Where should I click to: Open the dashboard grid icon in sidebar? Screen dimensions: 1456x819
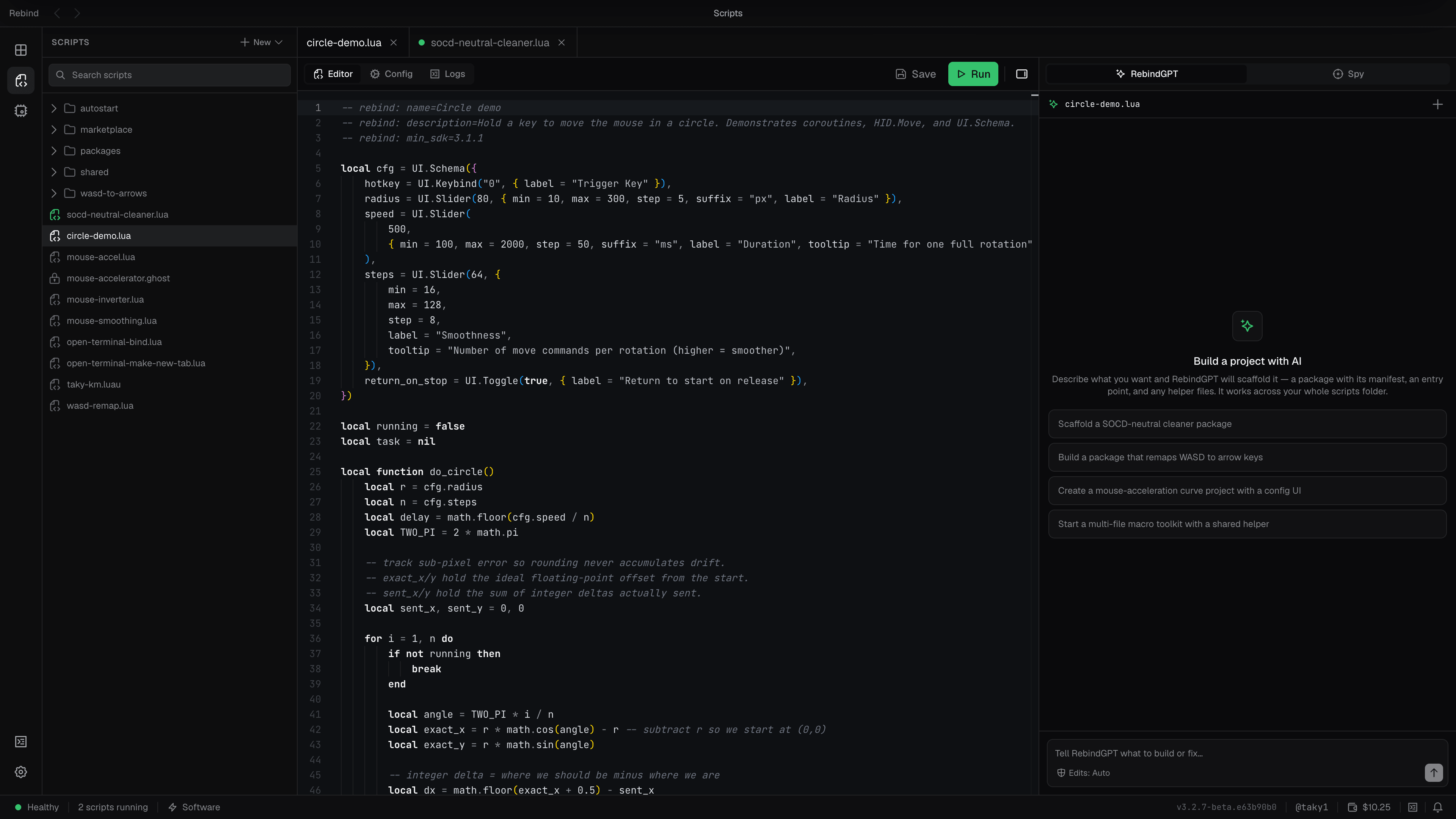pos(21,50)
